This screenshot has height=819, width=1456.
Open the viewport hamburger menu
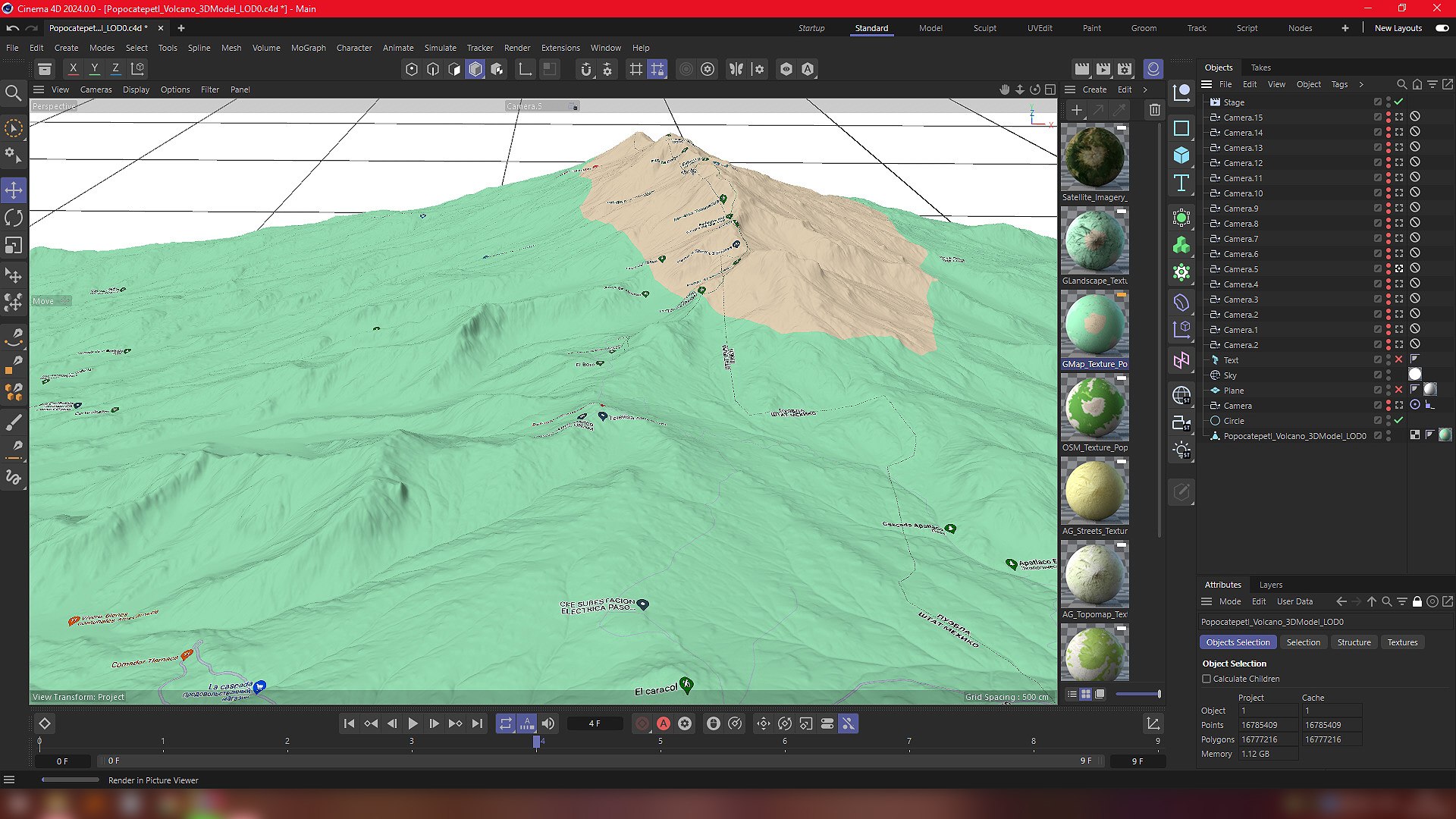click(x=39, y=89)
